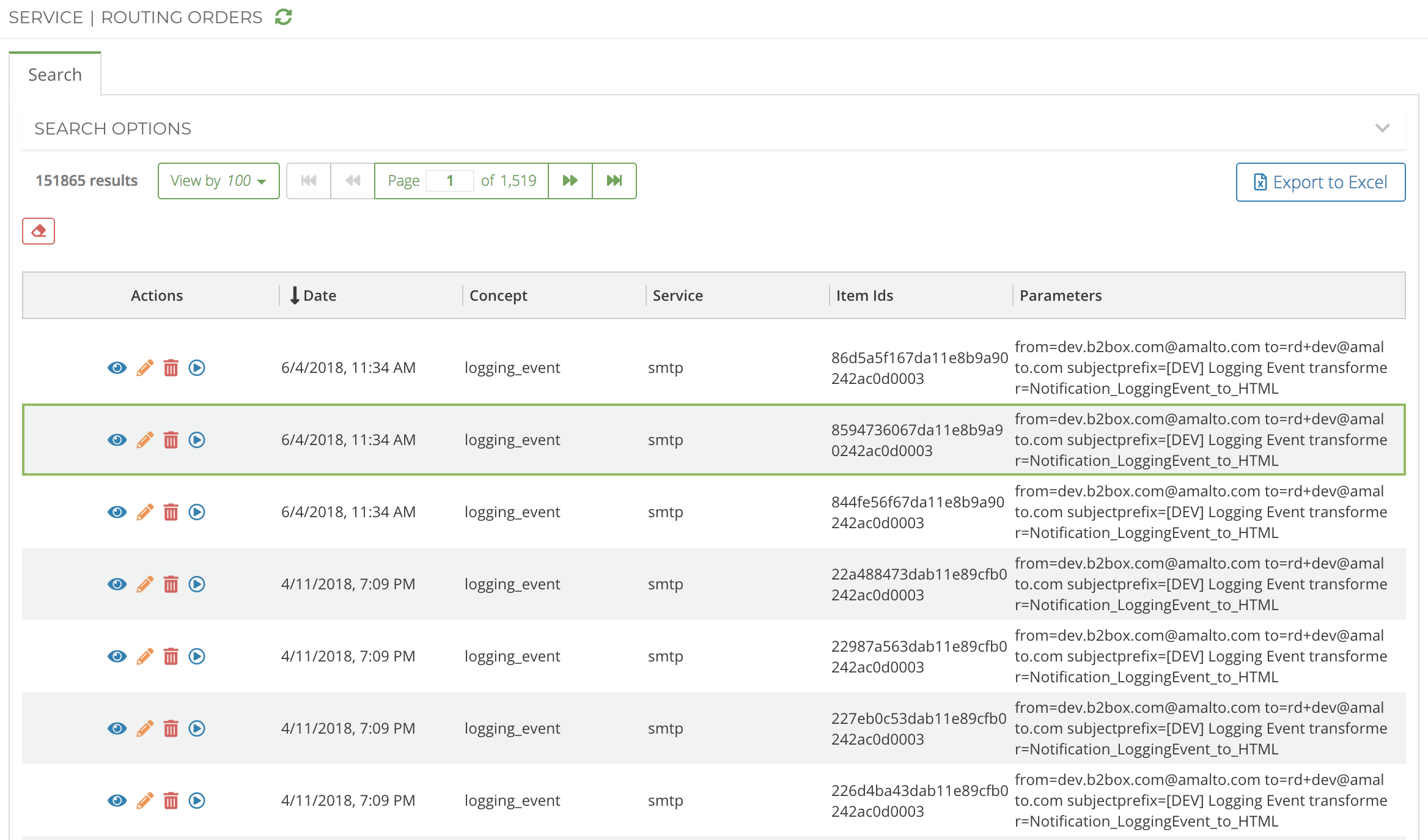Screen dimensions: 1428x840
Task: Sort the table by Date column
Action: tap(313, 295)
